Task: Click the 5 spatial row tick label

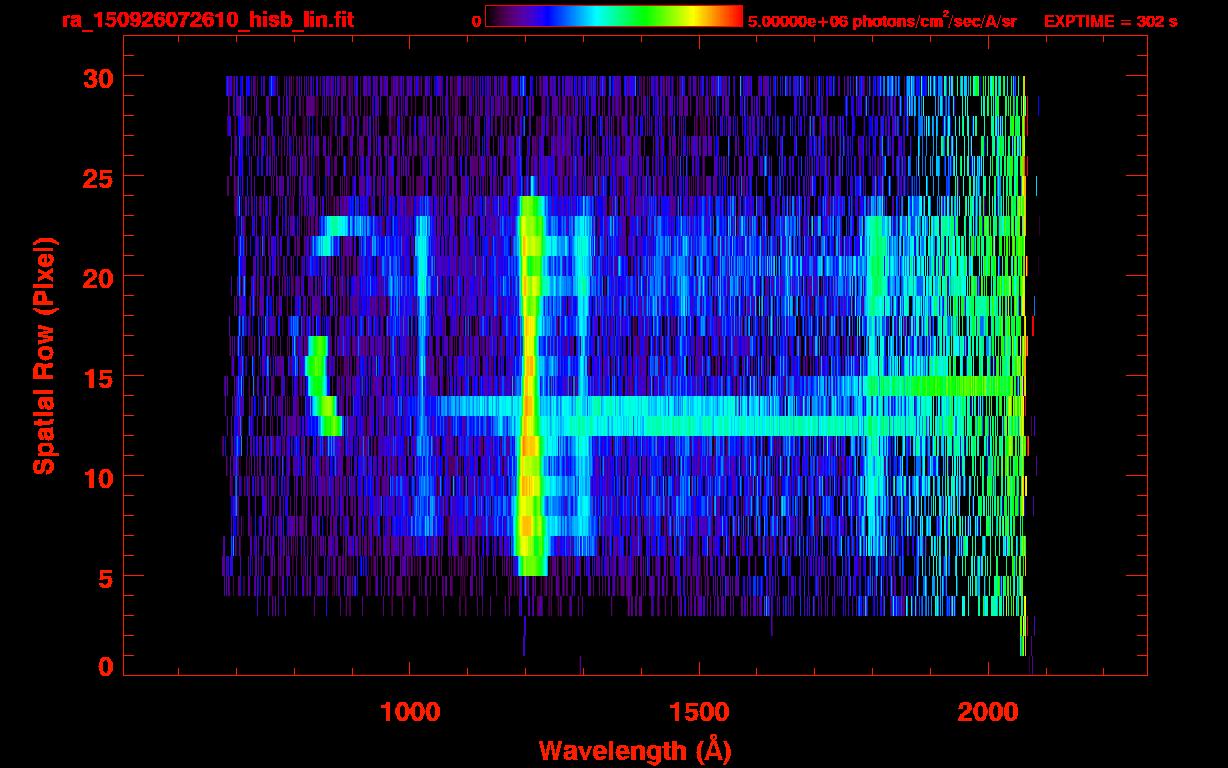Action: 105,577
